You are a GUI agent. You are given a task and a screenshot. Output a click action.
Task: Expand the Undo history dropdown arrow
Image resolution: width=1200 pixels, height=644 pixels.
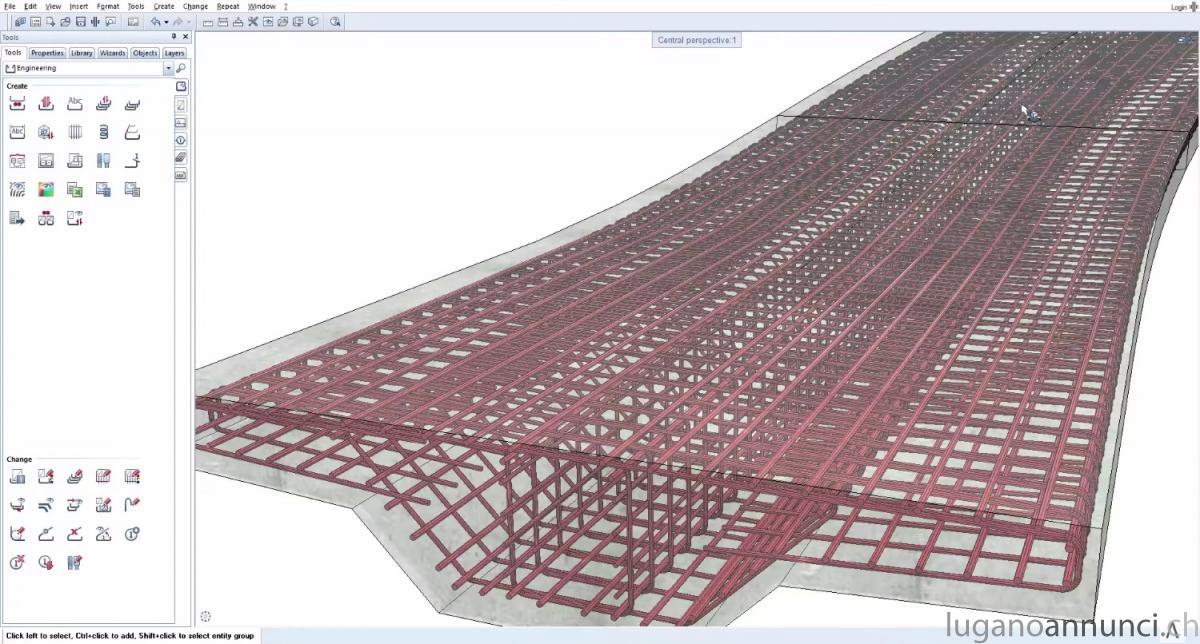tap(166, 21)
